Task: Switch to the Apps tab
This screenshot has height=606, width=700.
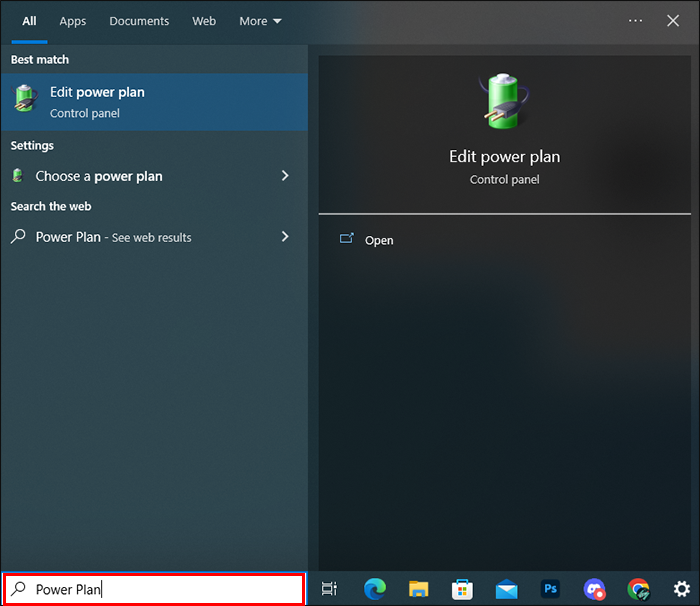Action: [73, 21]
